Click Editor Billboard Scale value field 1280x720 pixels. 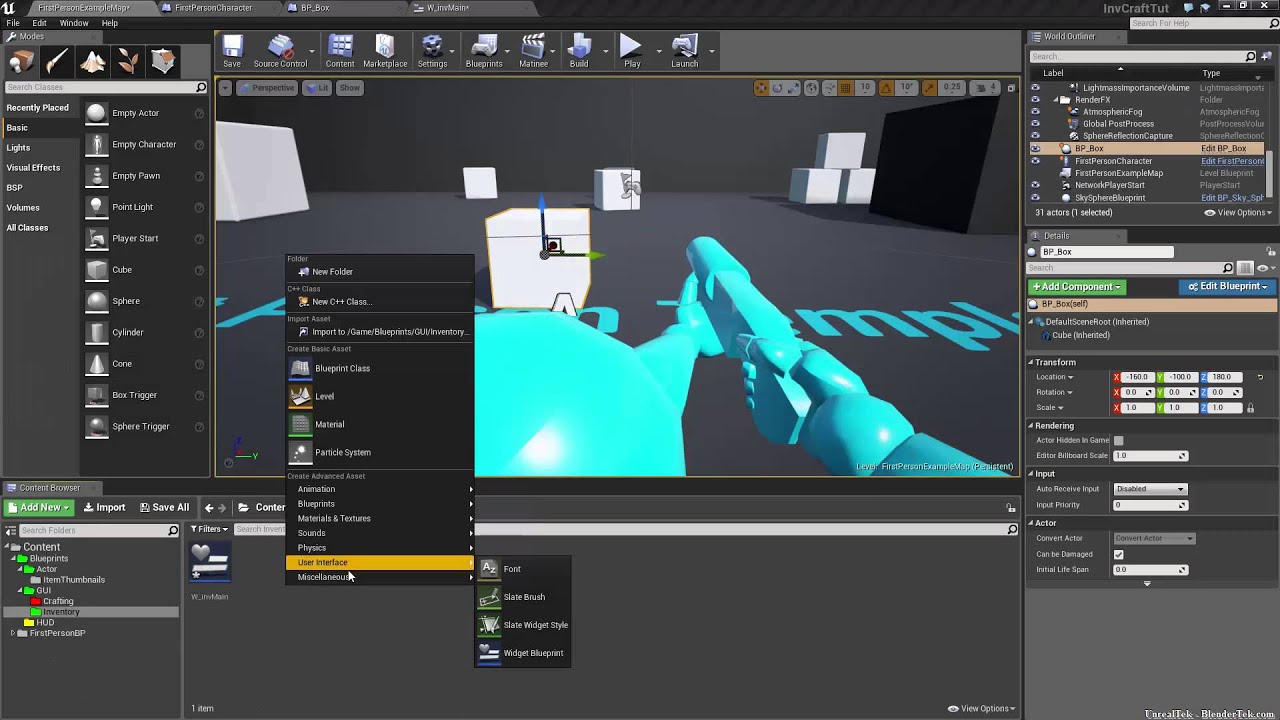[1150, 456]
